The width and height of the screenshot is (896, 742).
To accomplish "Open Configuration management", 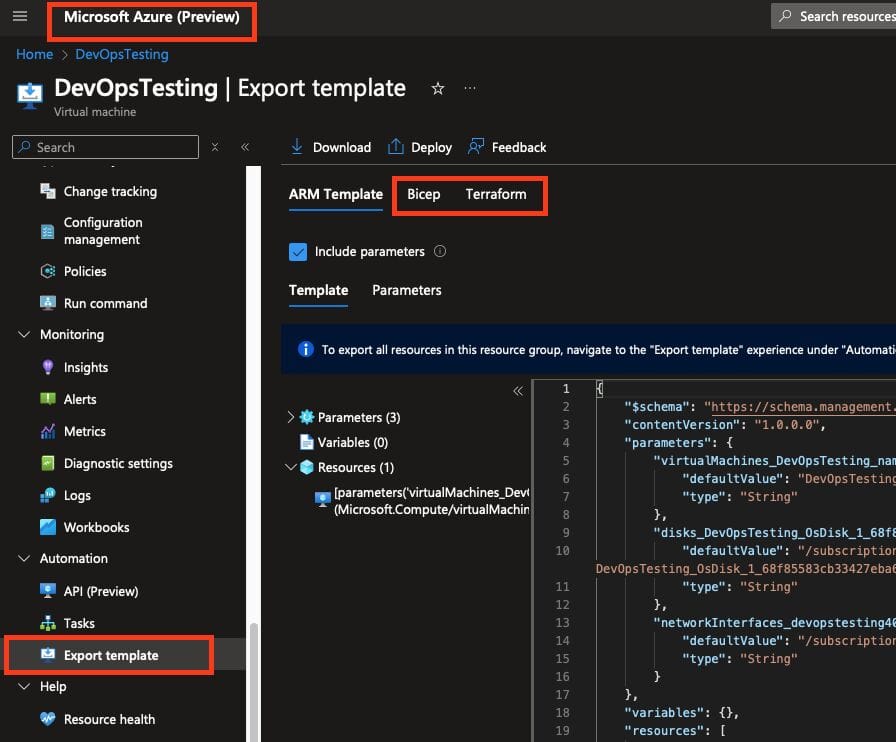I will (103, 231).
